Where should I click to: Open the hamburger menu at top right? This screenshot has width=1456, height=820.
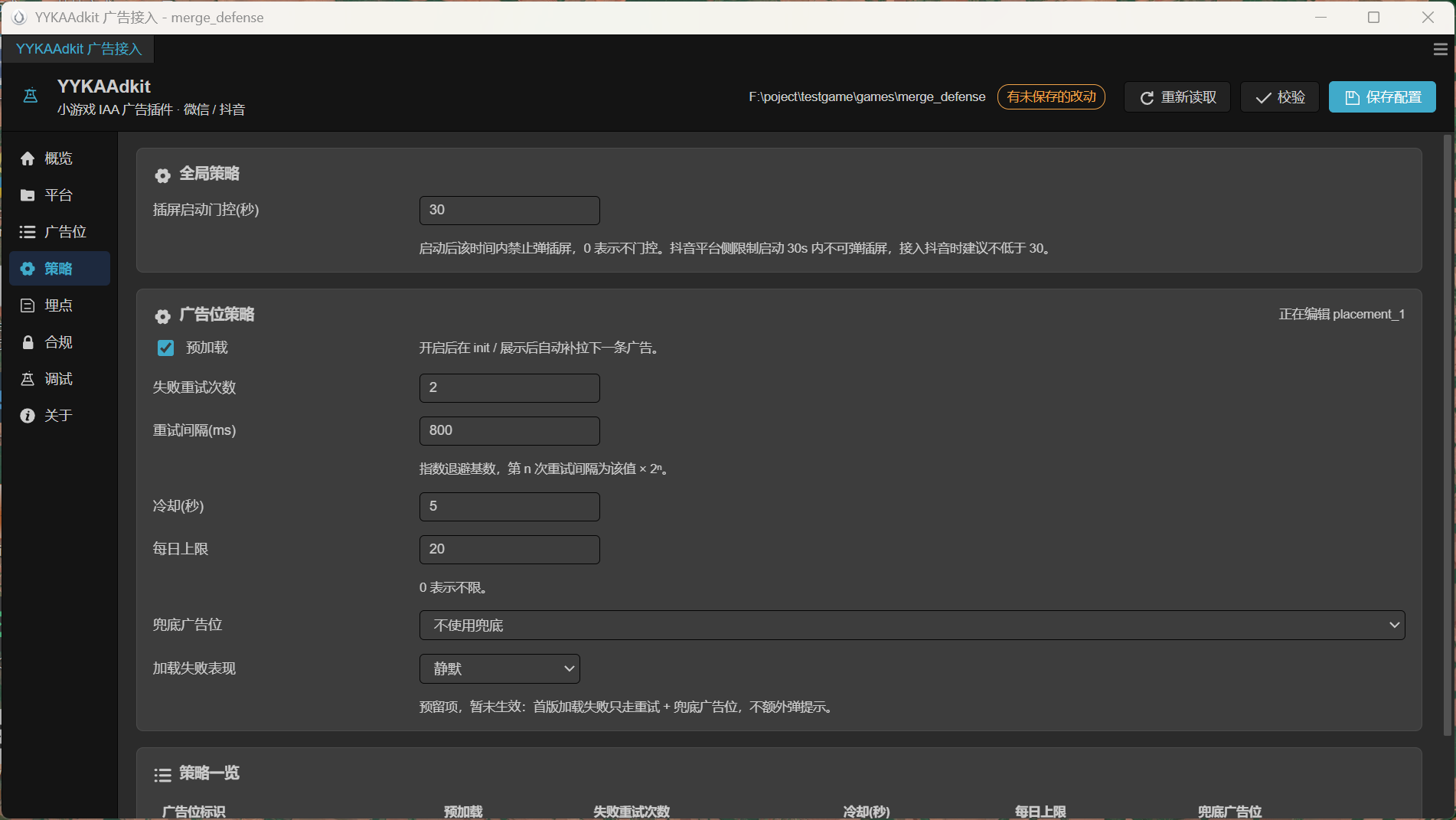[1440, 49]
